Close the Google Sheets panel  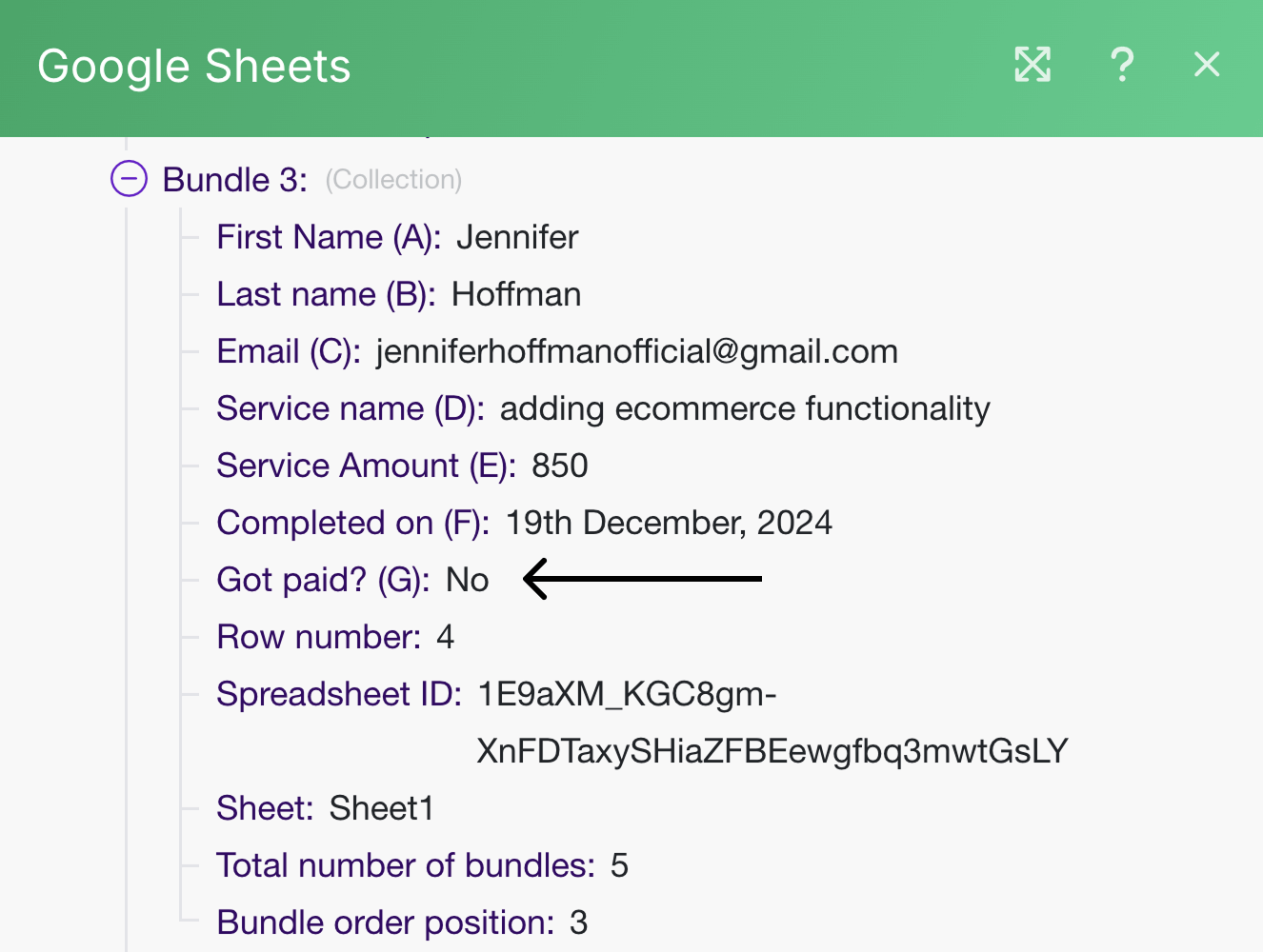point(1206,65)
